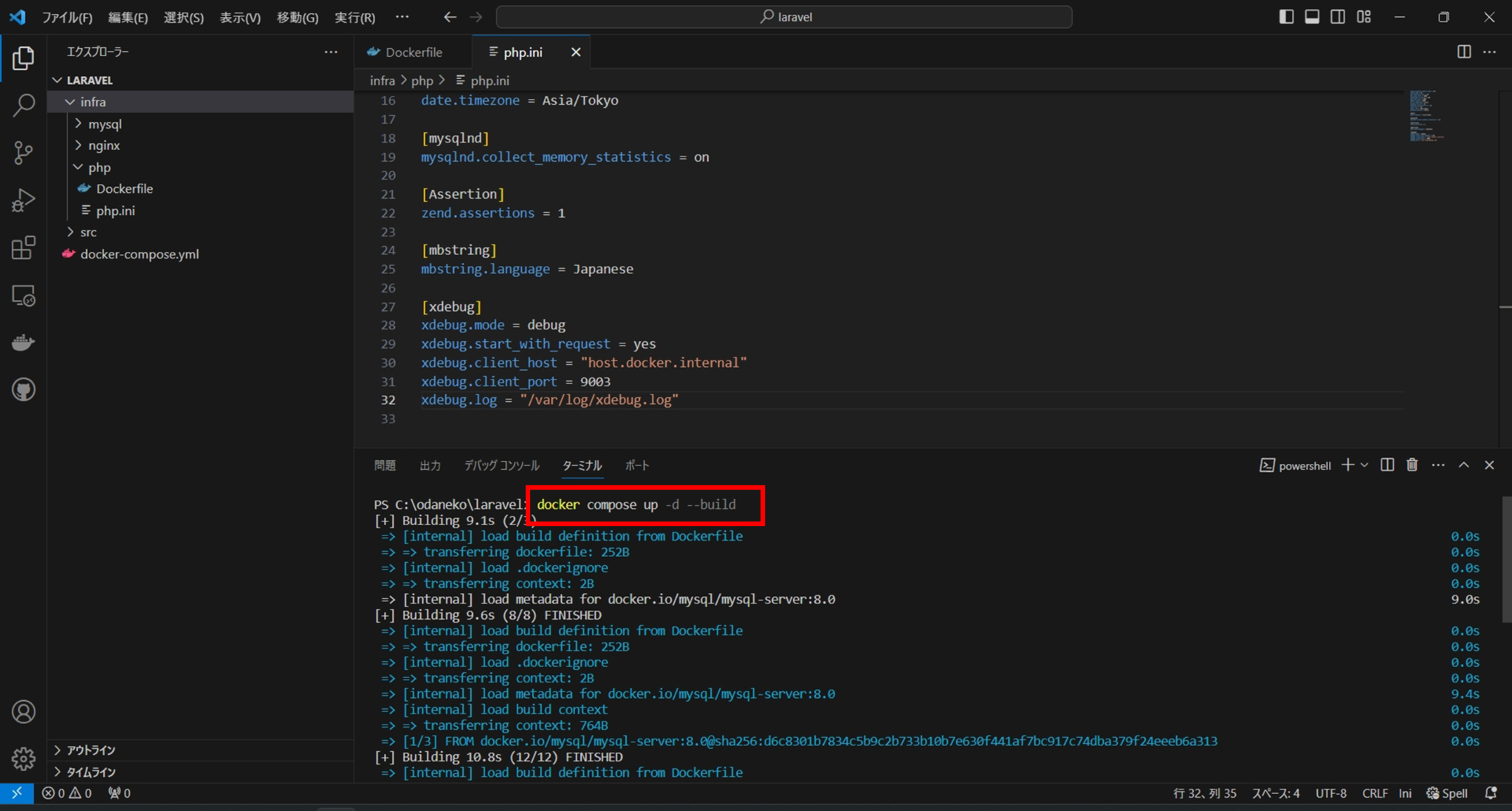Image resolution: width=1512 pixels, height=811 pixels.
Task: Toggle primary sidebar visibility
Action: (1286, 16)
